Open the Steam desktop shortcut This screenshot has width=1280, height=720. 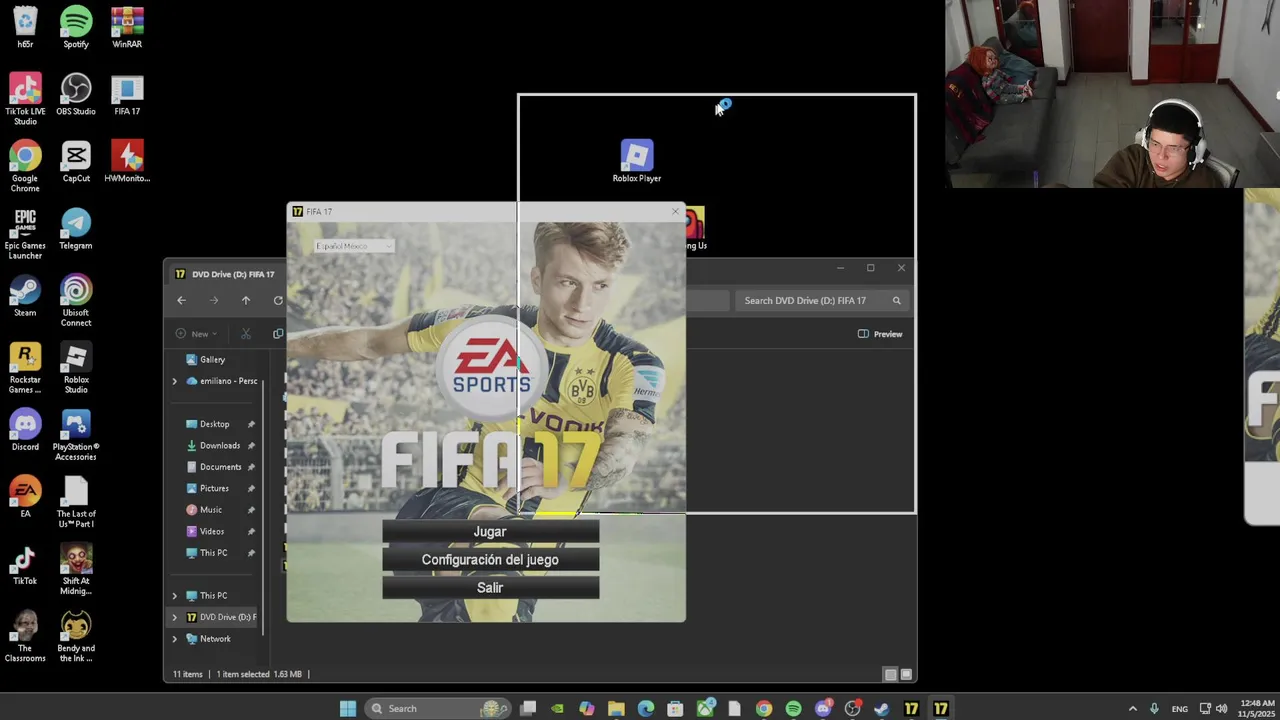(x=25, y=296)
